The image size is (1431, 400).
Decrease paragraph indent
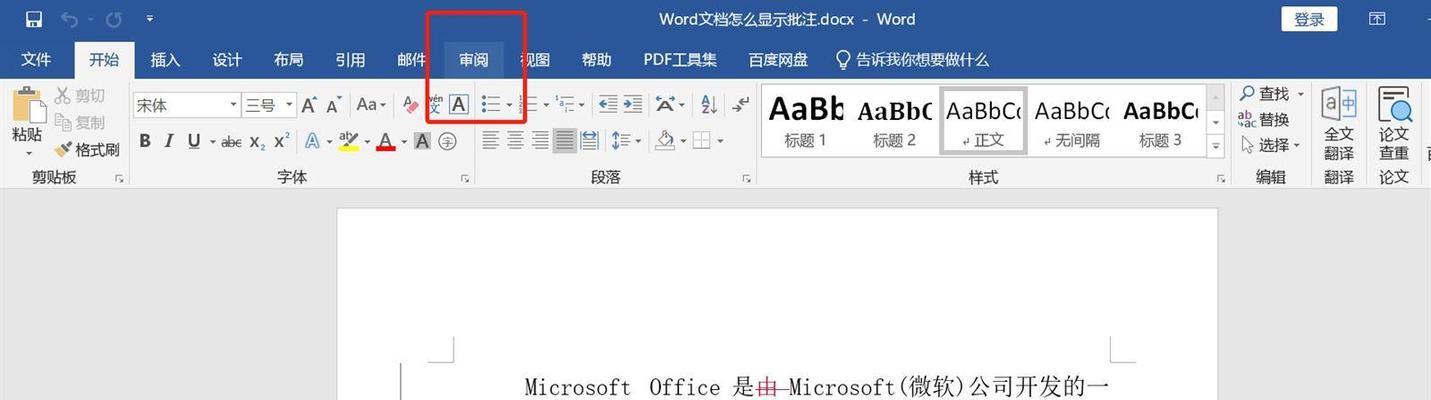tap(608, 105)
